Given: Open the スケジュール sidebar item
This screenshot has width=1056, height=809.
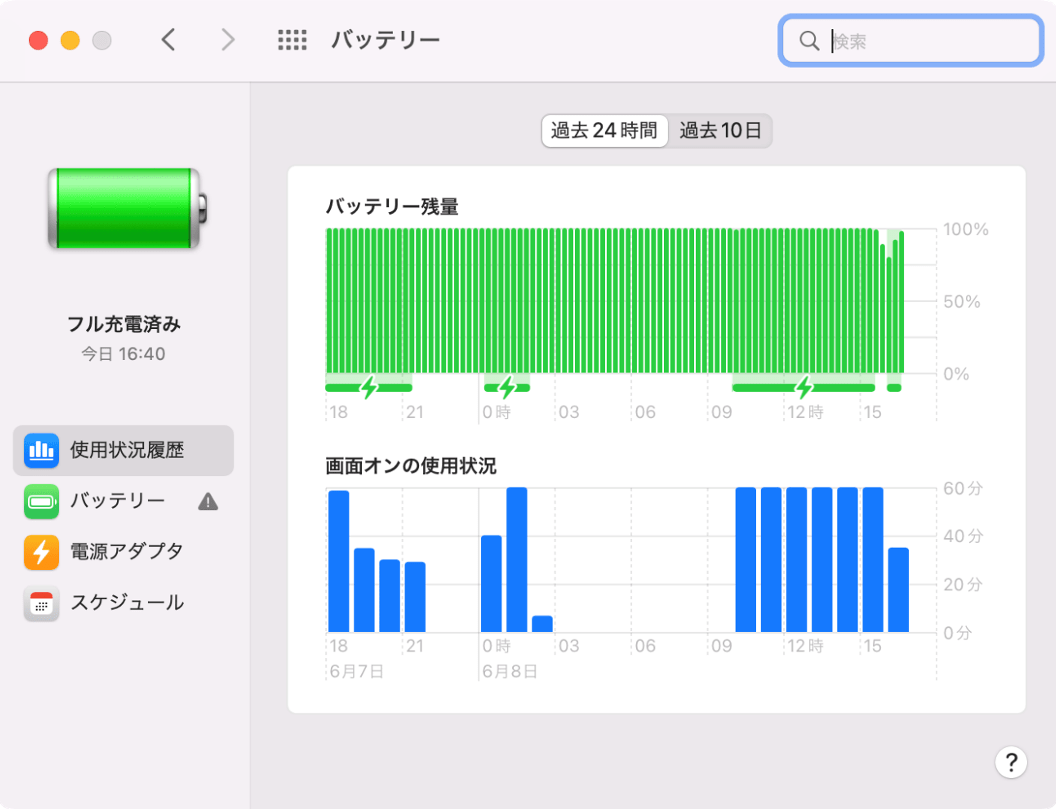Looking at the screenshot, I should click(123, 602).
